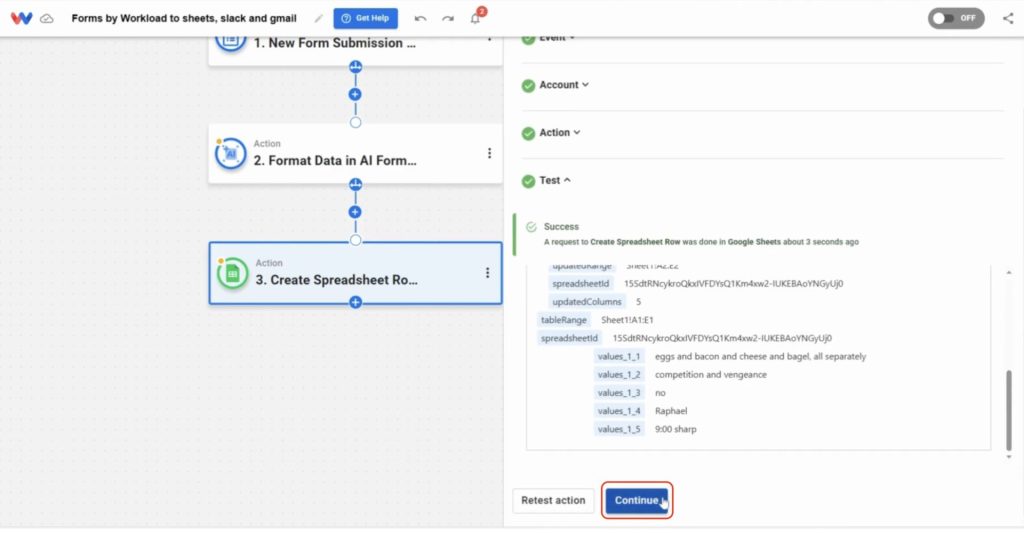Click the workflow title text

pyautogui.click(x=184, y=18)
